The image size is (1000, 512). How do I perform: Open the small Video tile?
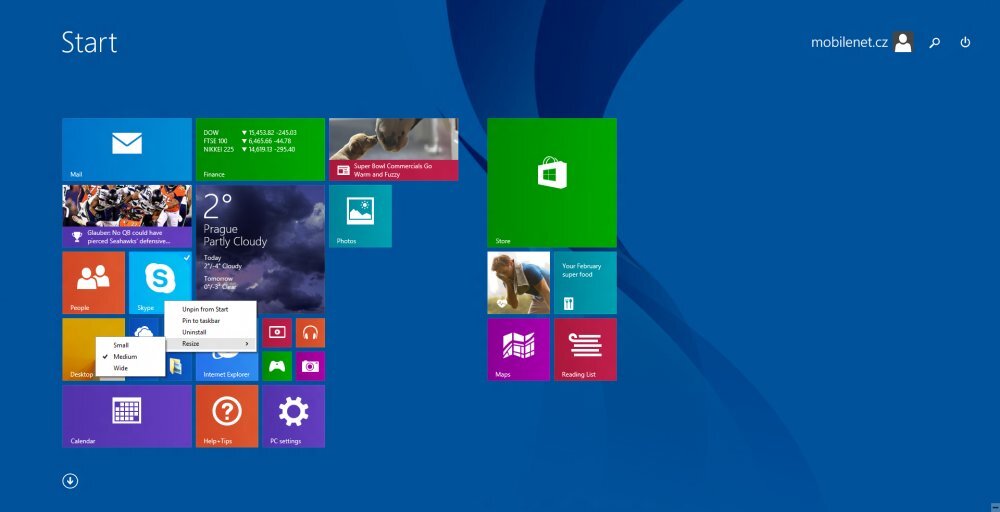pyautogui.click(x=277, y=333)
